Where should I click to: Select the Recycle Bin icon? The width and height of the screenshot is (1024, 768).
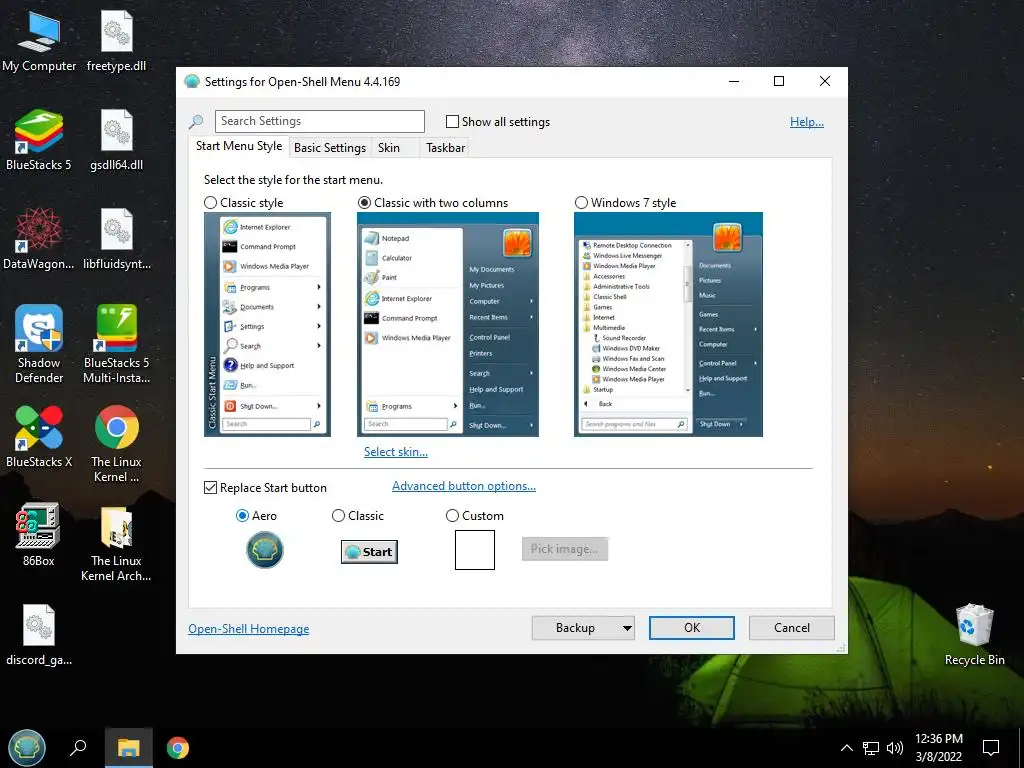(x=974, y=635)
